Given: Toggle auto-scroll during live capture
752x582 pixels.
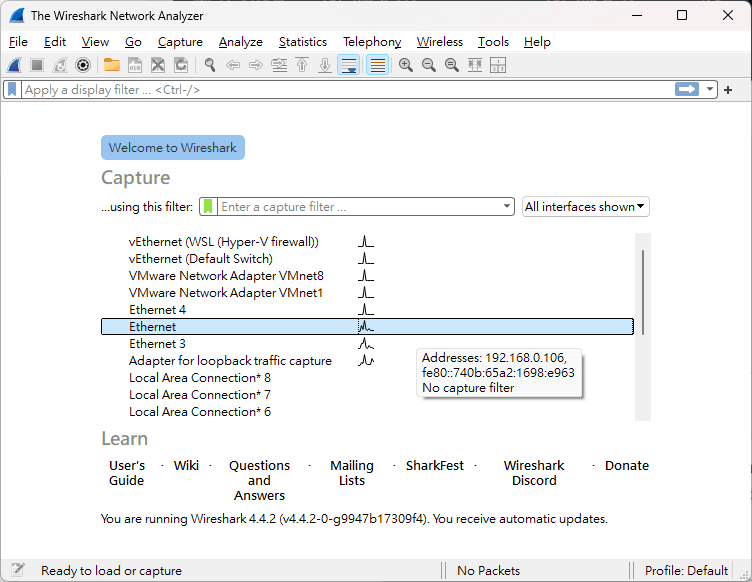Looking at the screenshot, I should pyautogui.click(x=348, y=65).
